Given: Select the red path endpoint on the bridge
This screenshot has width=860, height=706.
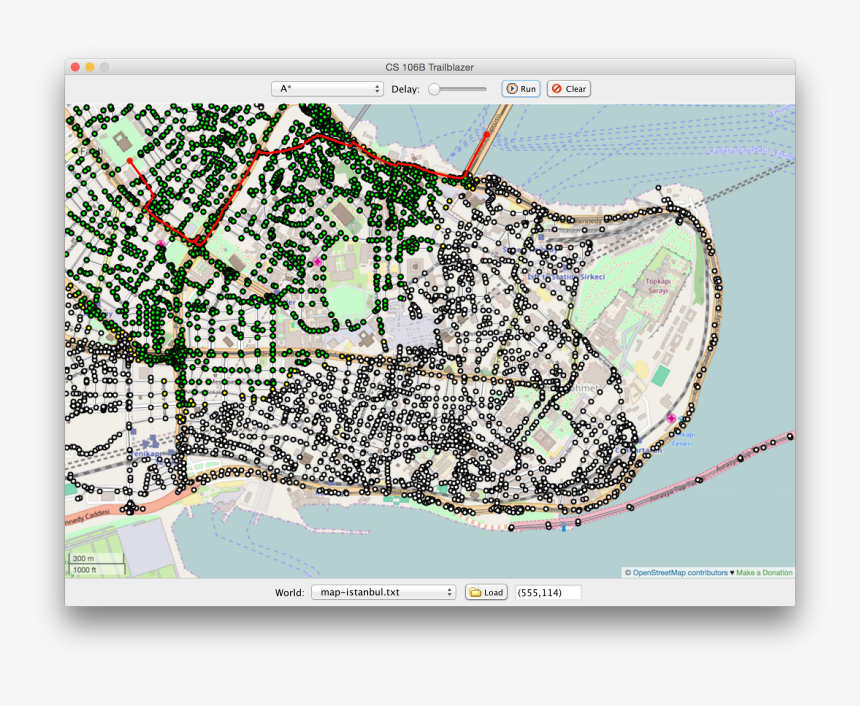Looking at the screenshot, I should pyautogui.click(x=487, y=133).
